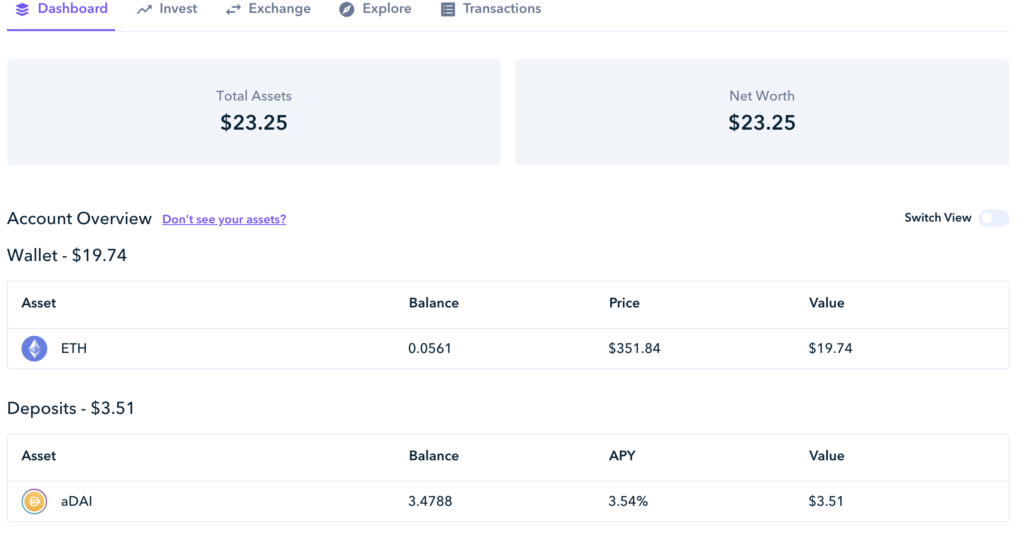Select the aDAI asset name

76,501
